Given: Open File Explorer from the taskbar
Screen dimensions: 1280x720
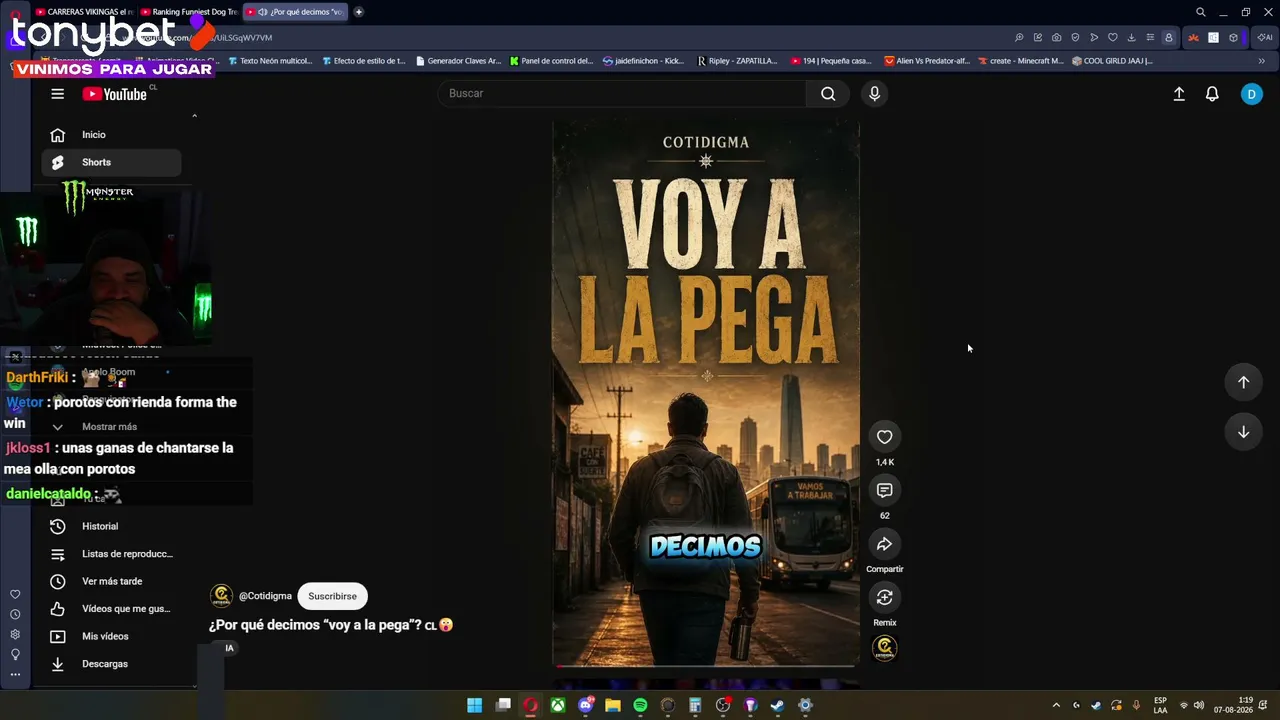Looking at the screenshot, I should [613, 705].
